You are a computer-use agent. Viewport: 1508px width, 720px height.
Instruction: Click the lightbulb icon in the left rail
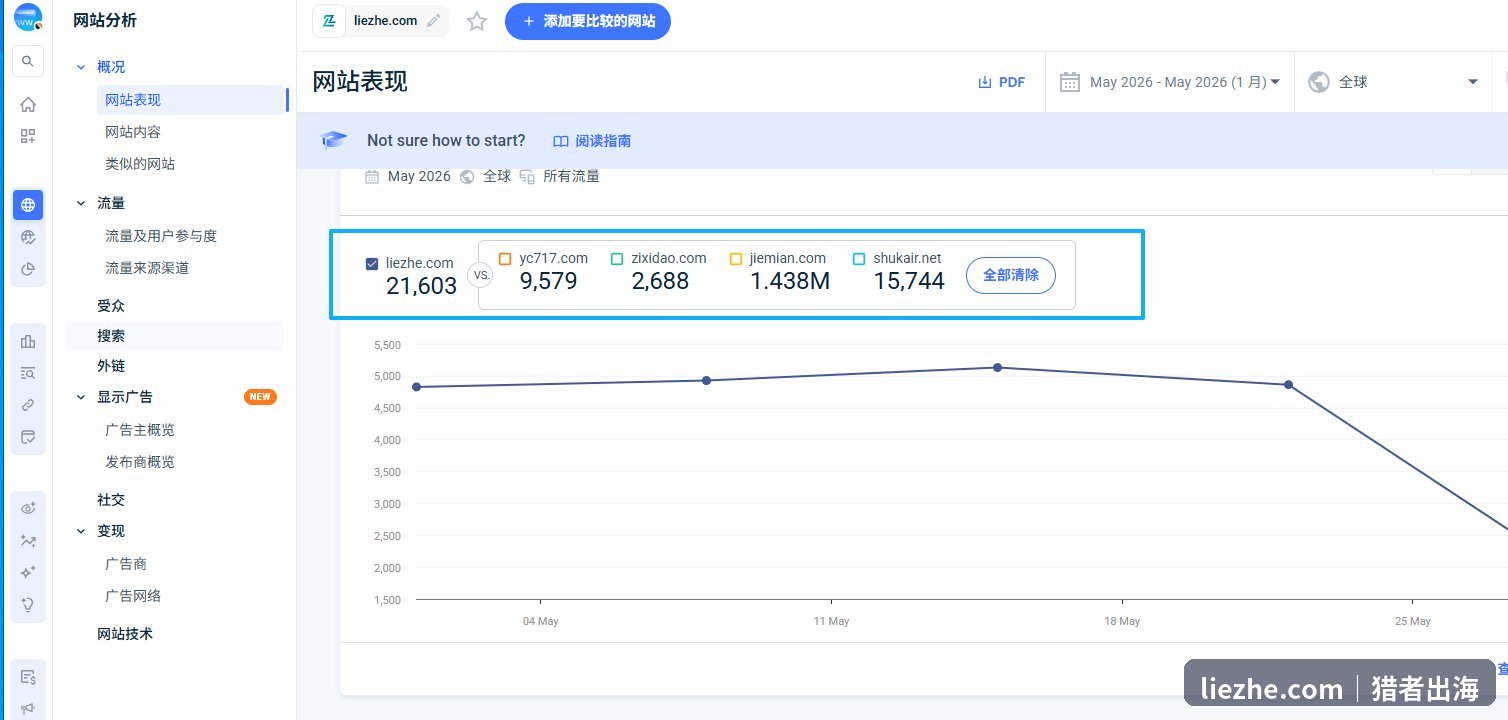pos(28,604)
